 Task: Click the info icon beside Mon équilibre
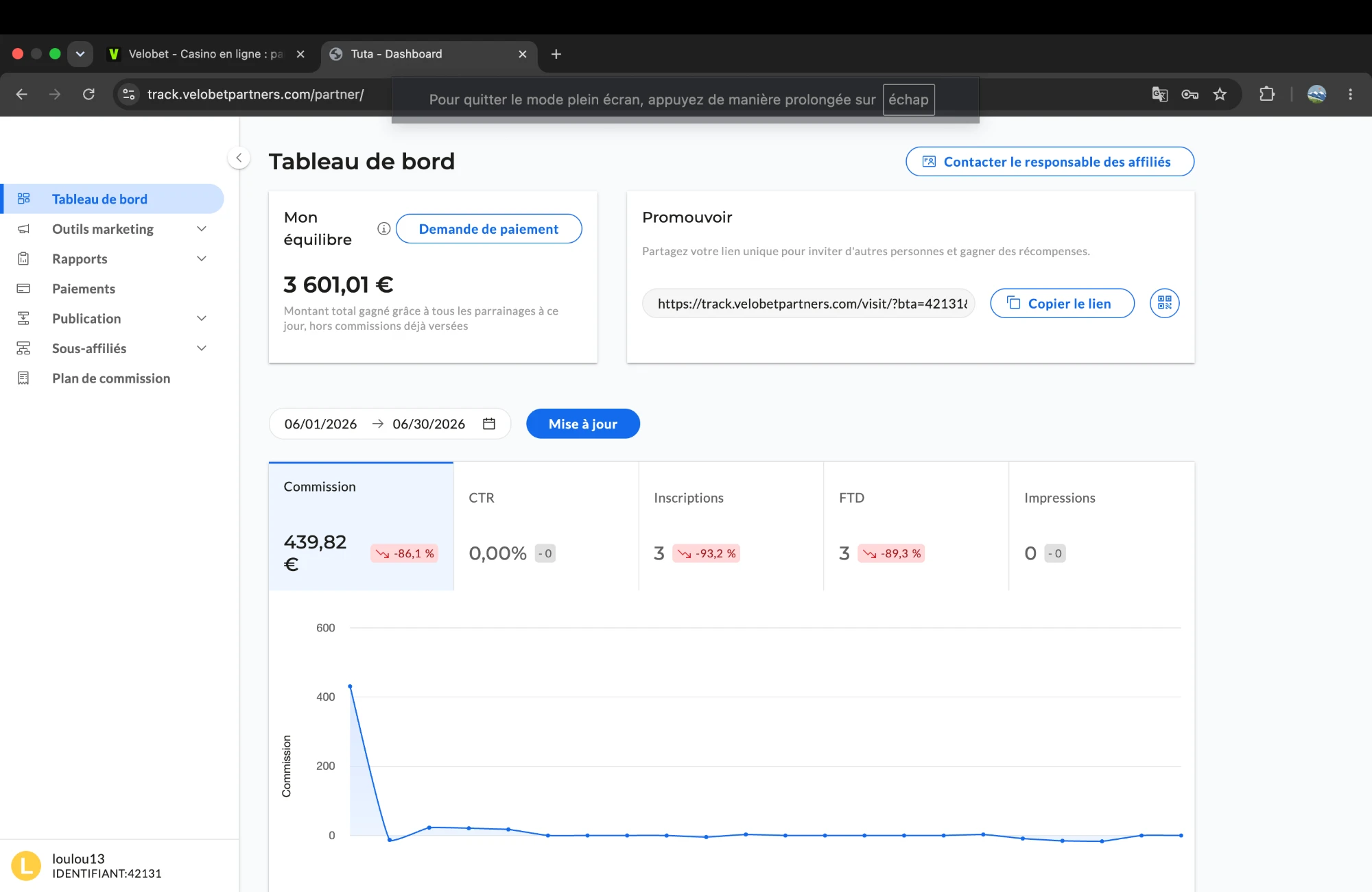(x=383, y=228)
